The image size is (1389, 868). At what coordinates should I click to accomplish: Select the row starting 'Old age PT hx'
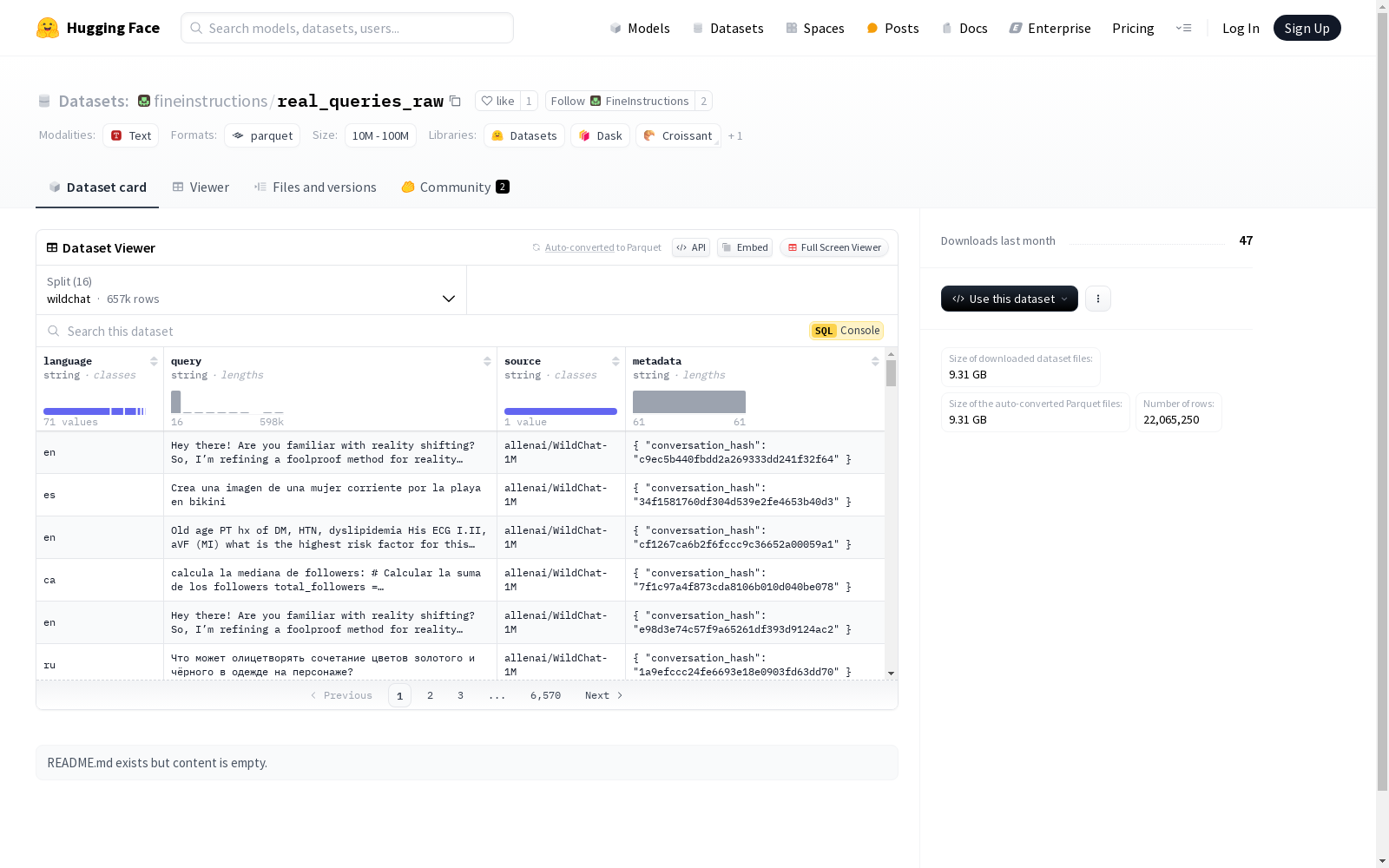(x=460, y=537)
